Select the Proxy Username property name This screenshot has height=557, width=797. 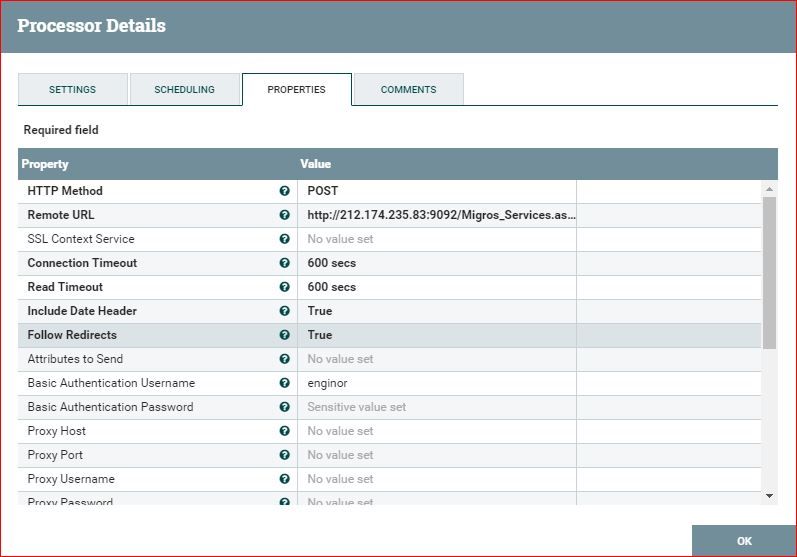(x=71, y=479)
